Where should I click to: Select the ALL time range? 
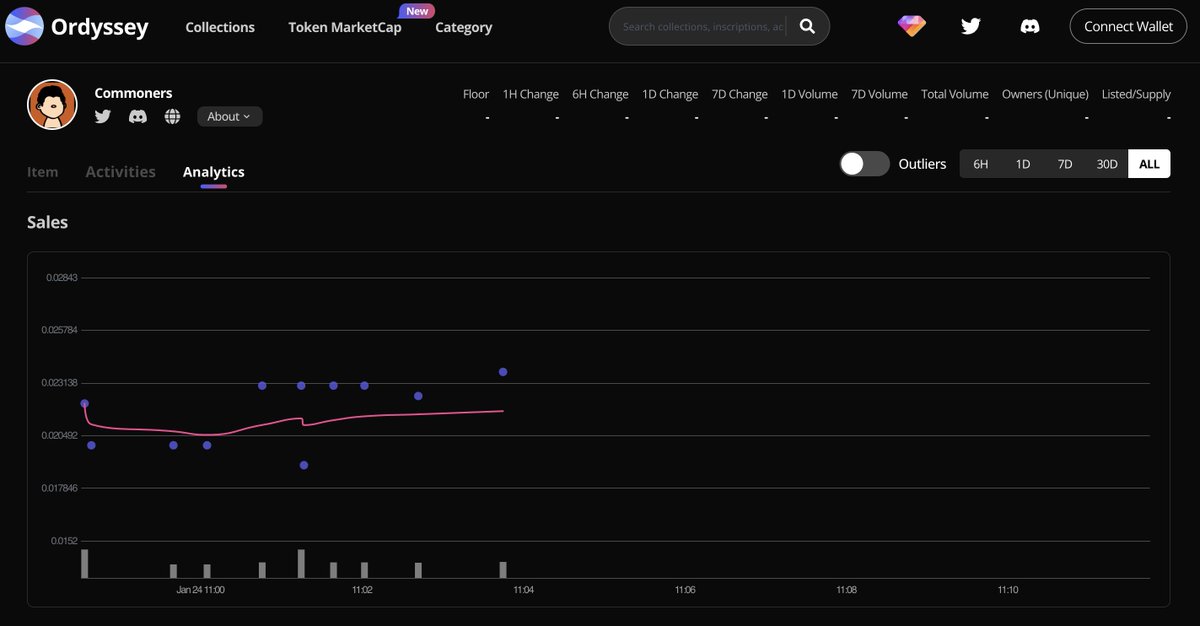[x=1149, y=164]
